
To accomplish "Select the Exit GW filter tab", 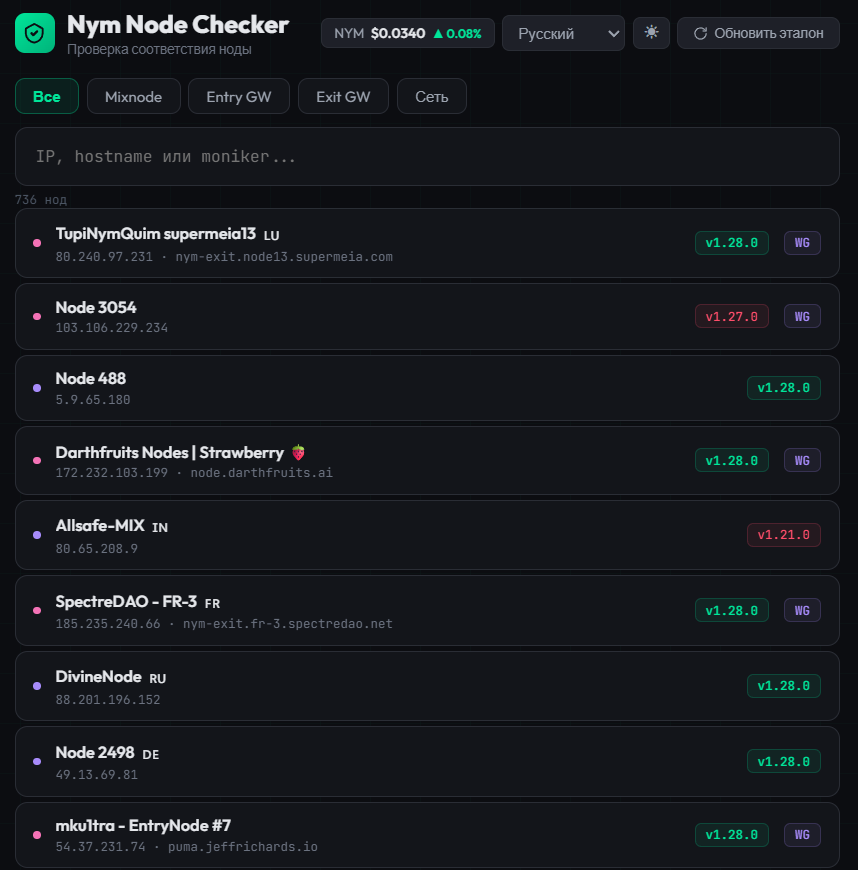I will pos(343,97).
